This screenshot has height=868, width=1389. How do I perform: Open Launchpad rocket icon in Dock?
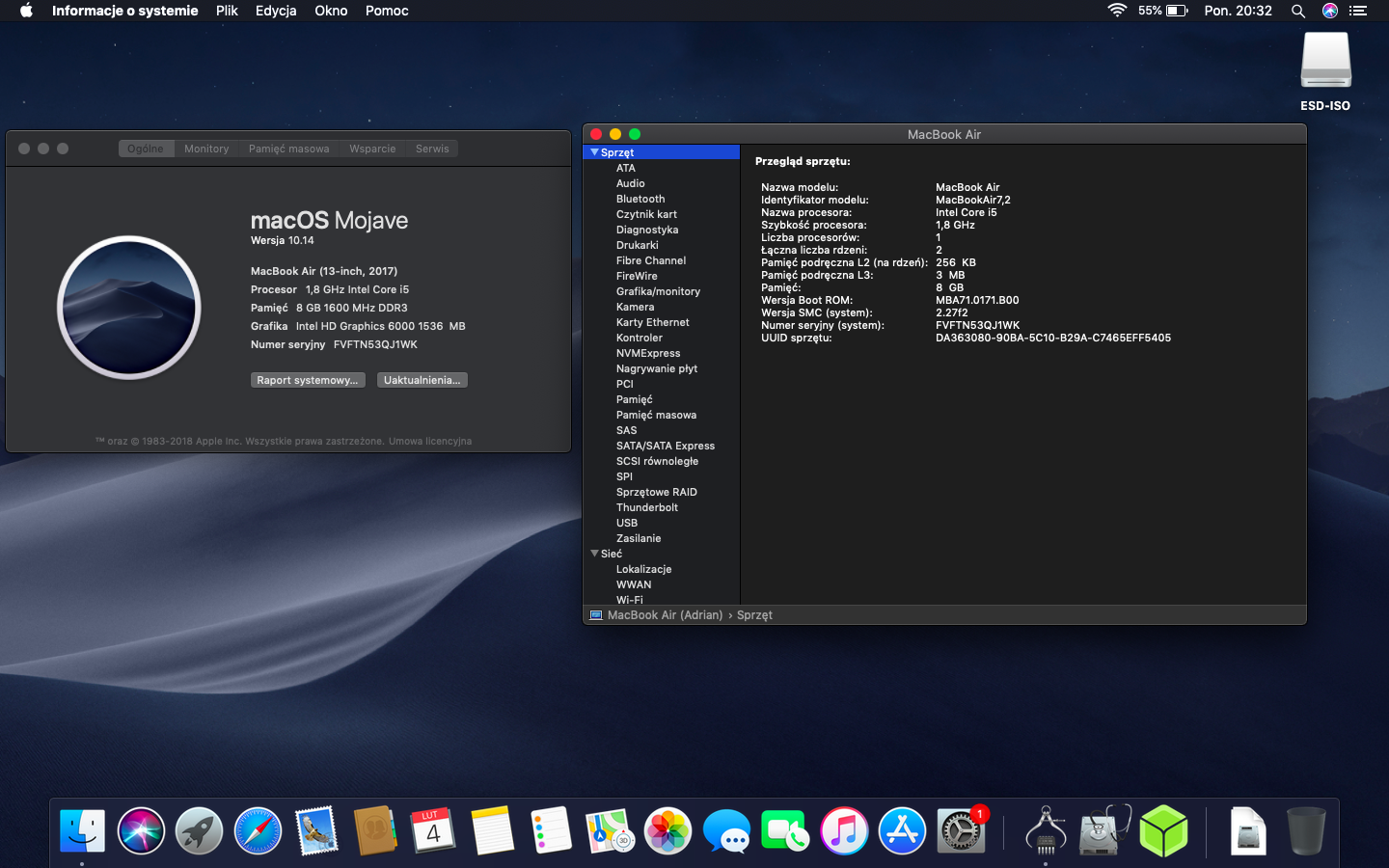[200, 830]
